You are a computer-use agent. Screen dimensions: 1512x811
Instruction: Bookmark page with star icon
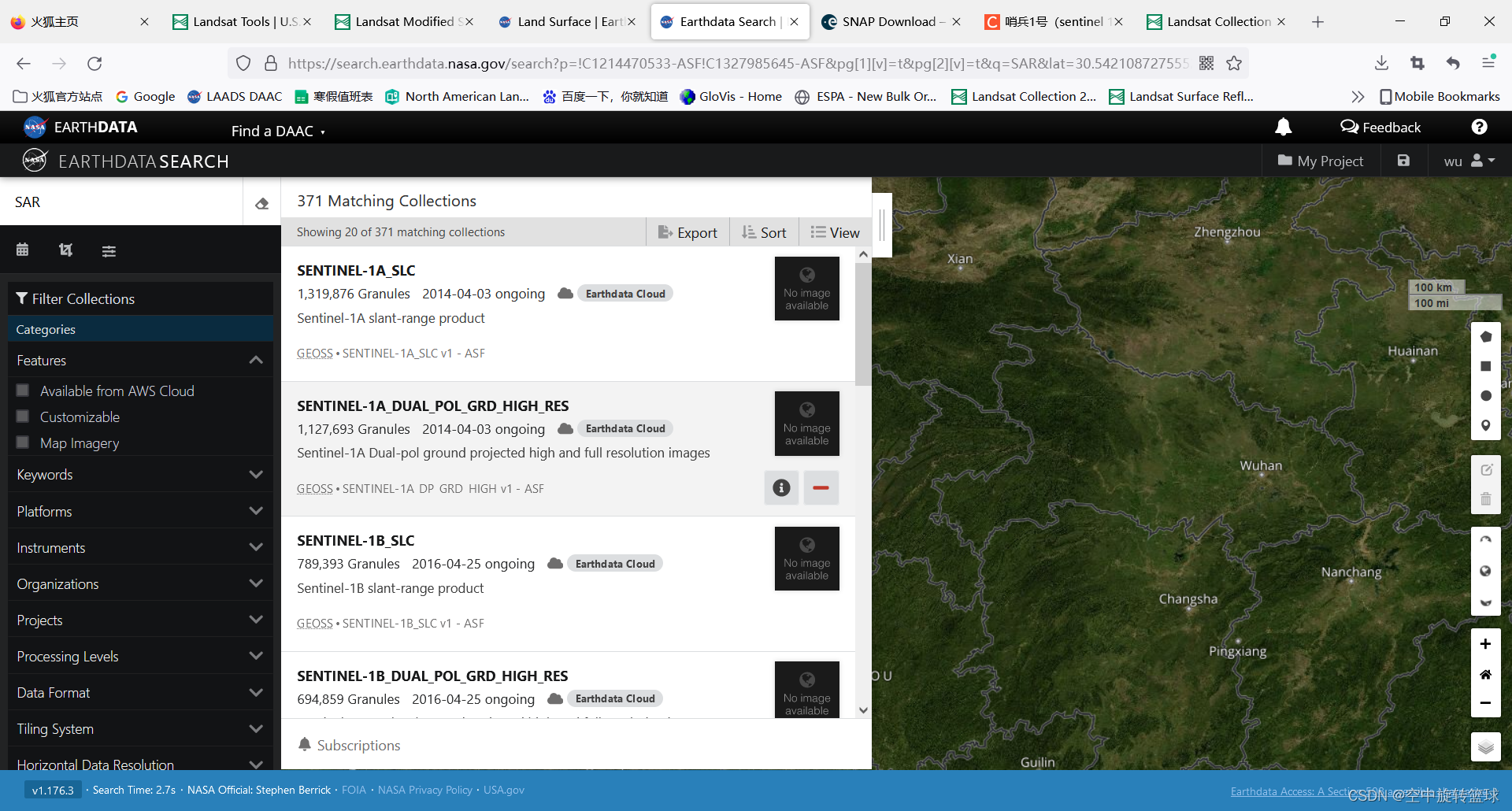coord(1234,64)
